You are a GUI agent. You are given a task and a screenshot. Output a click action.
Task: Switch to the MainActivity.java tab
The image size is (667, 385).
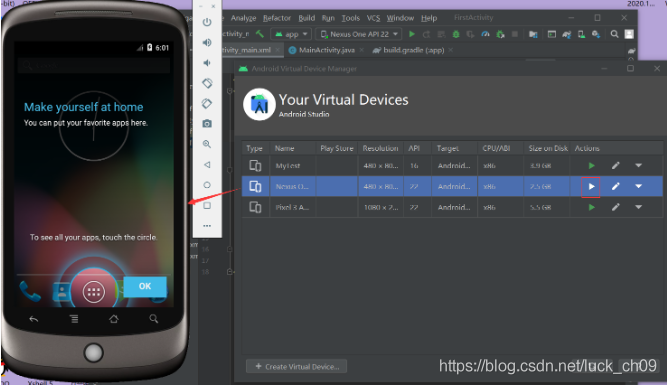point(327,50)
